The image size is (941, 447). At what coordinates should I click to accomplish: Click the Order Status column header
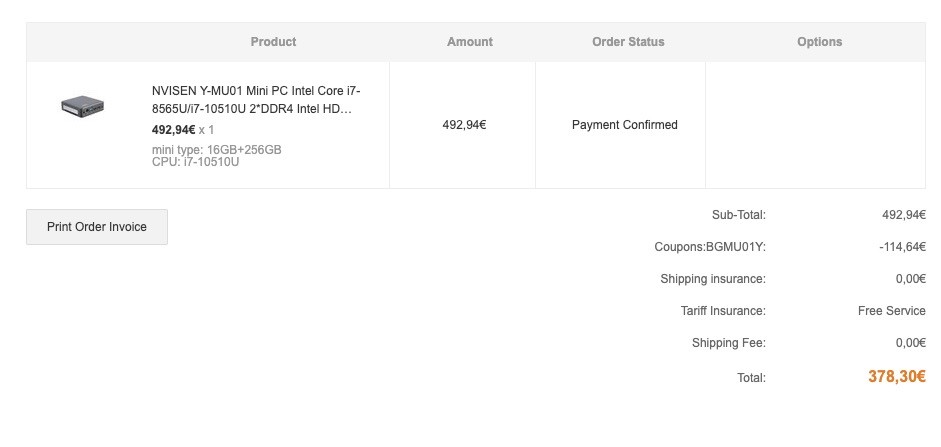[628, 42]
